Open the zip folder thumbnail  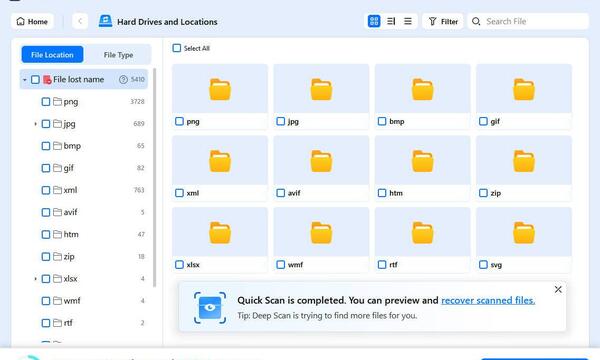524,161
